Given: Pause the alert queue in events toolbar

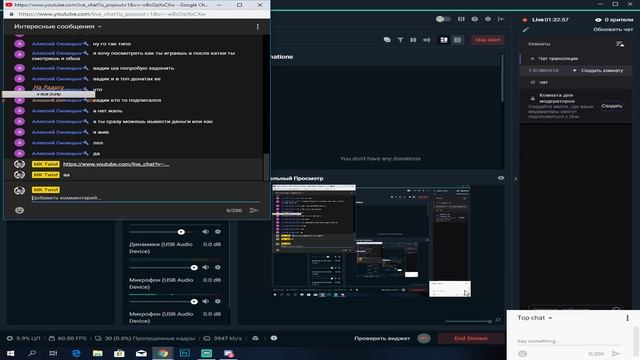Looking at the screenshot, I should pyautogui.click(x=413, y=40).
